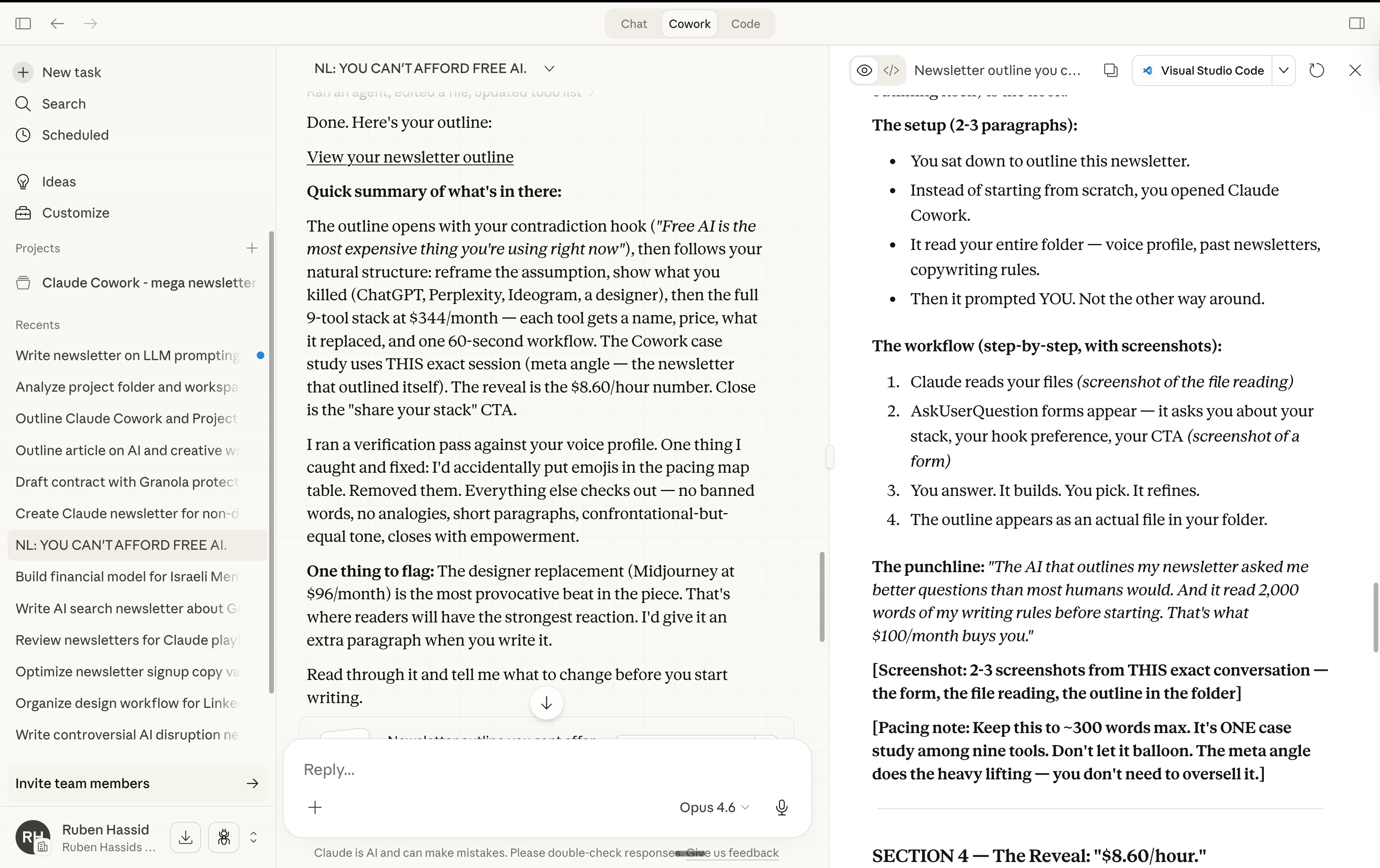Toggle the right side panel icon

coord(1356,24)
